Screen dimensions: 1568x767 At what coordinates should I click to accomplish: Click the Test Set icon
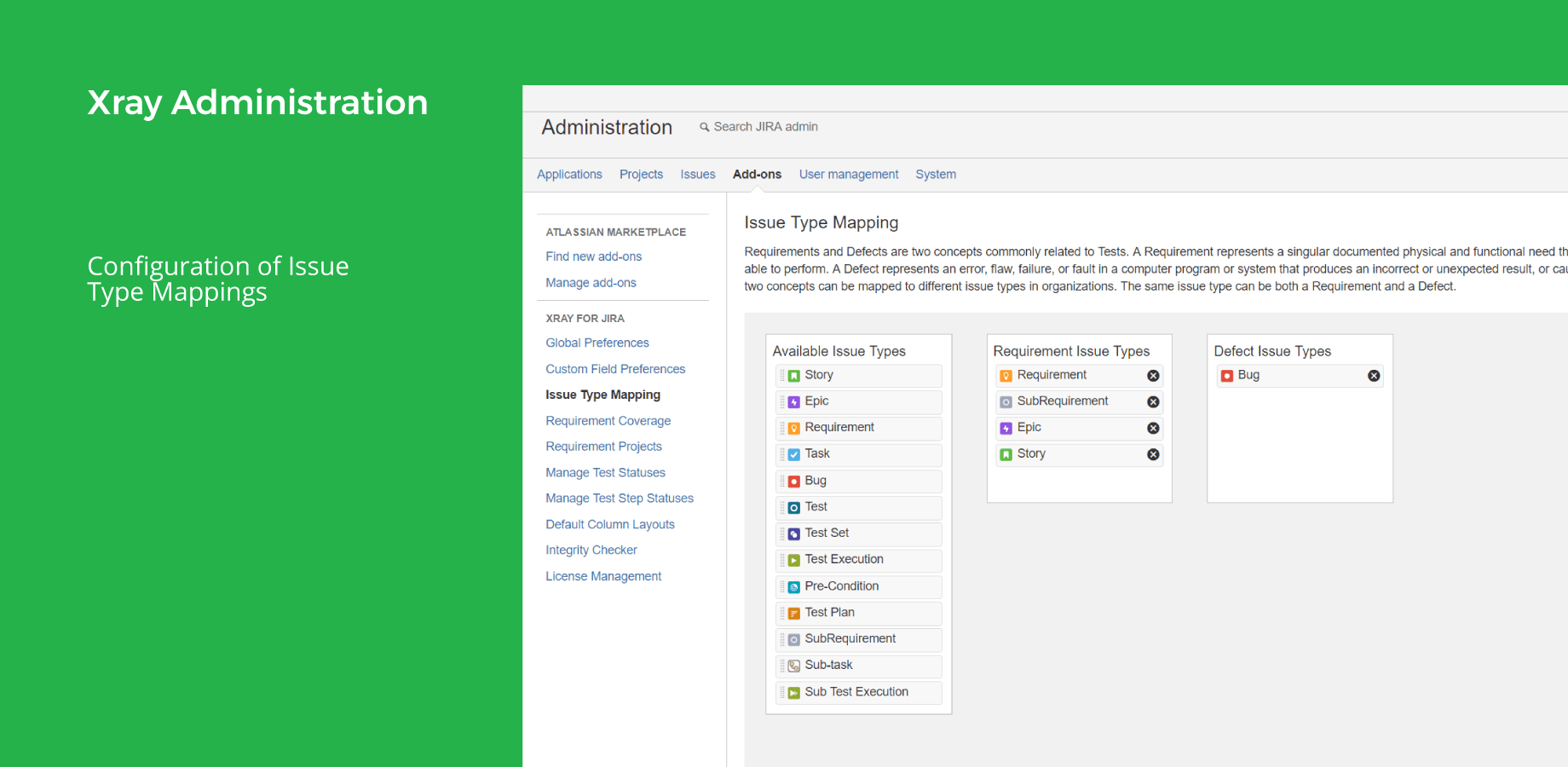(x=793, y=533)
